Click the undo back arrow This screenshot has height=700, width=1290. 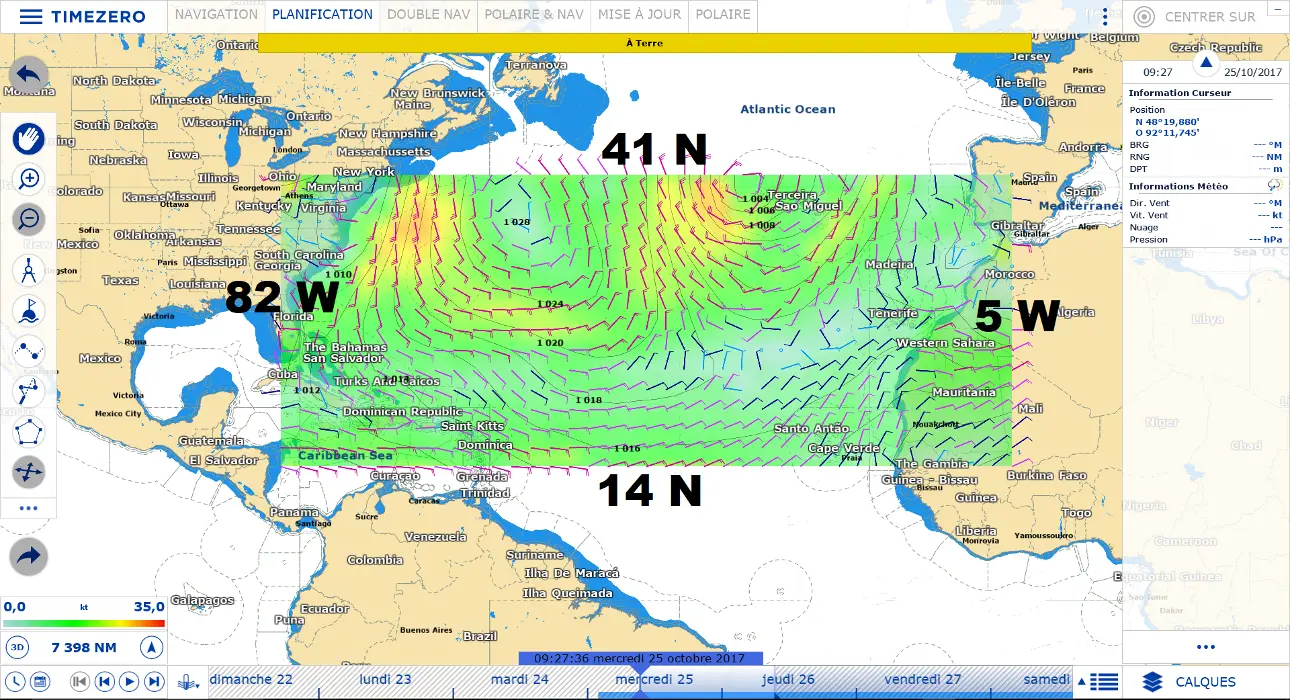[29, 76]
